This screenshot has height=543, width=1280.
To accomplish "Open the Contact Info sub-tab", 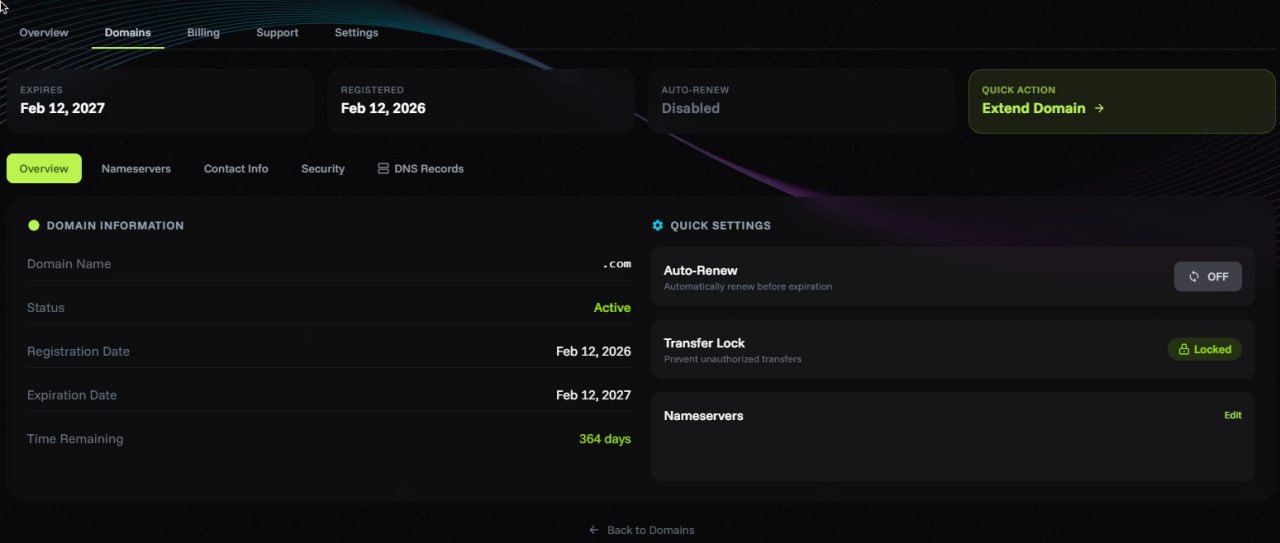I will coord(236,168).
